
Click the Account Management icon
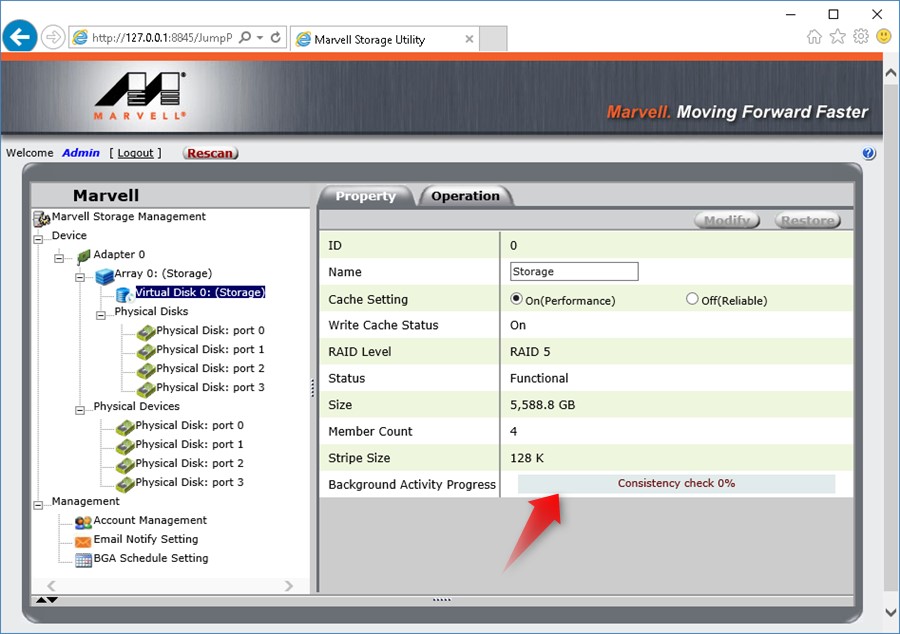83,521
